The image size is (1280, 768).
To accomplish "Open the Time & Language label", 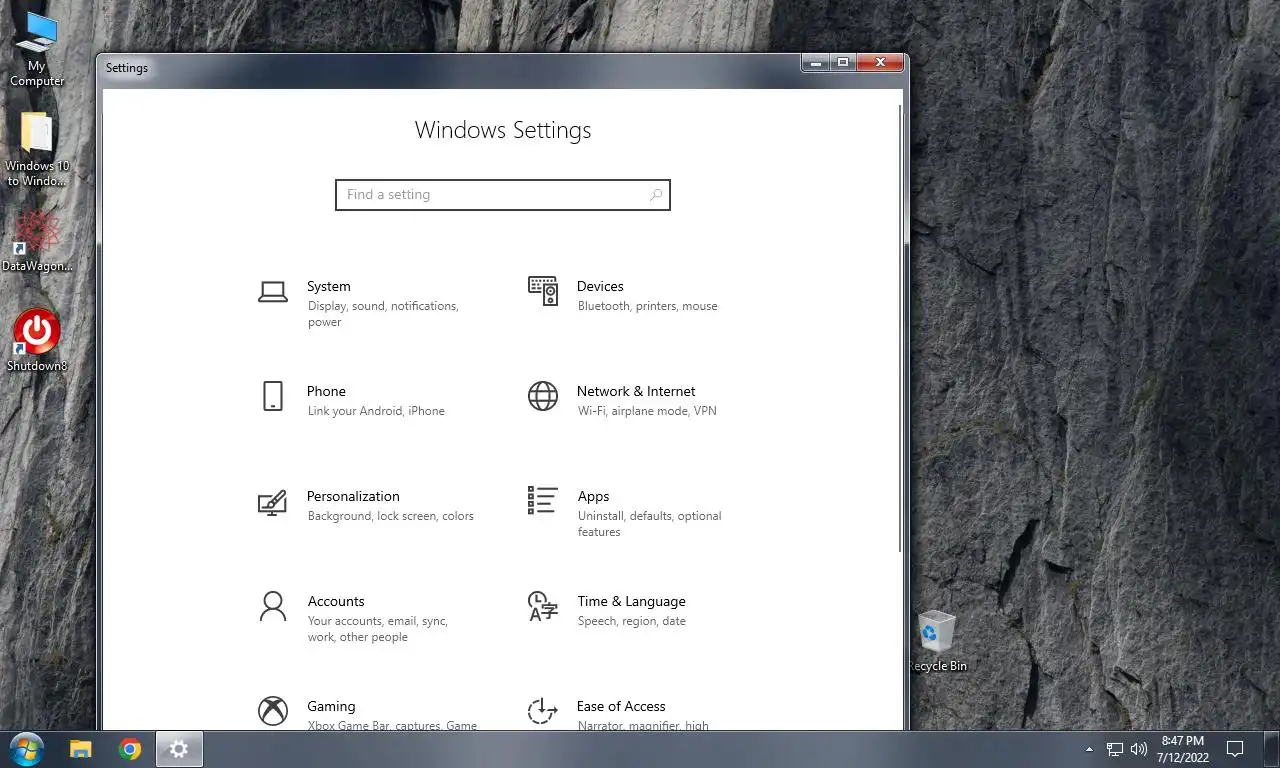I will 631,601.
